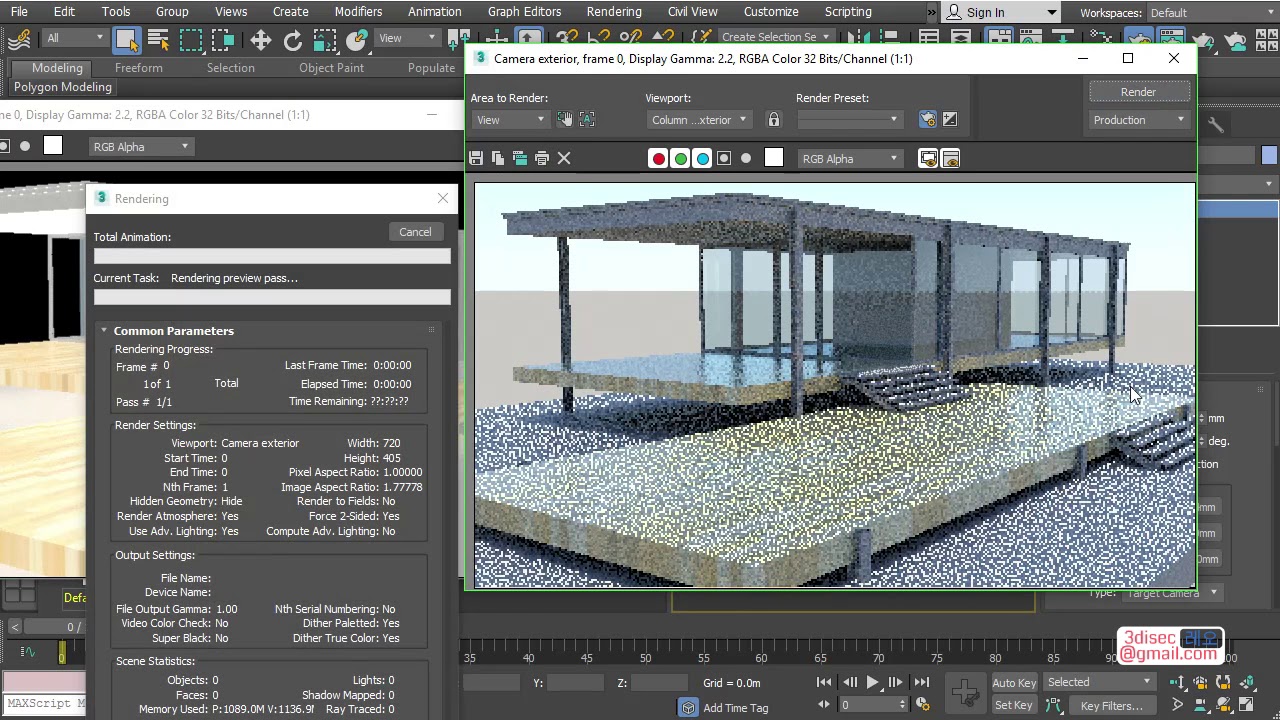Open the Rendering menu

(614, 12)
